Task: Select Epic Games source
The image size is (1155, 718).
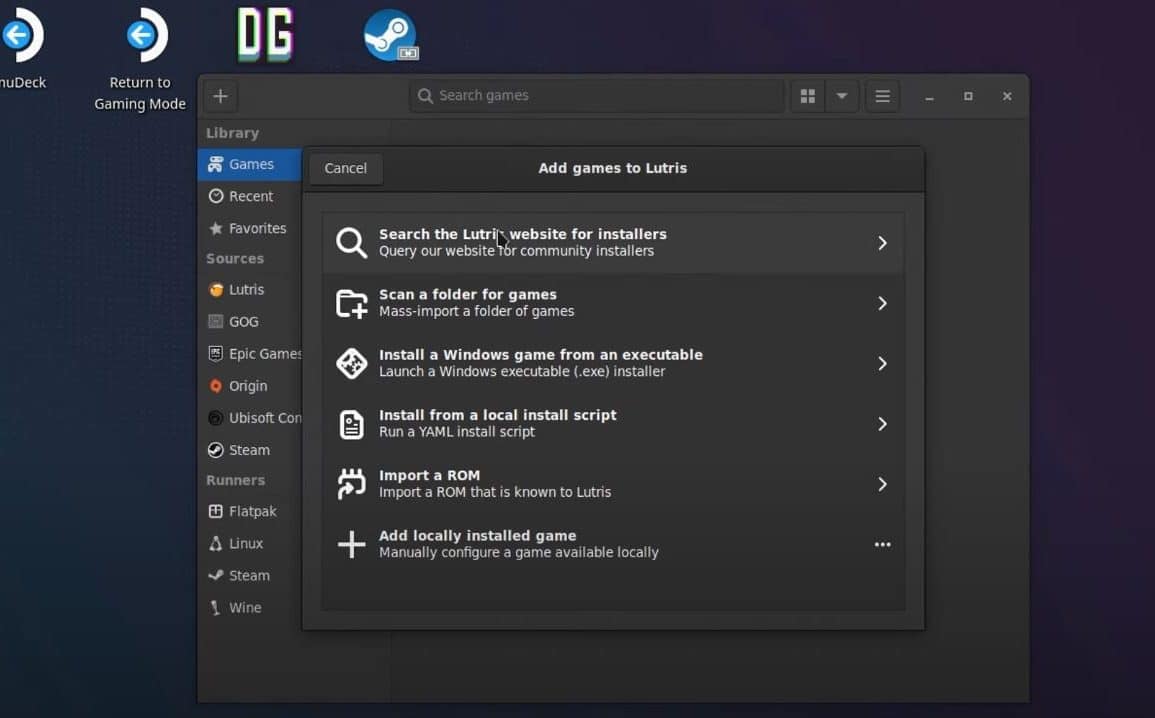Action: 250,353
